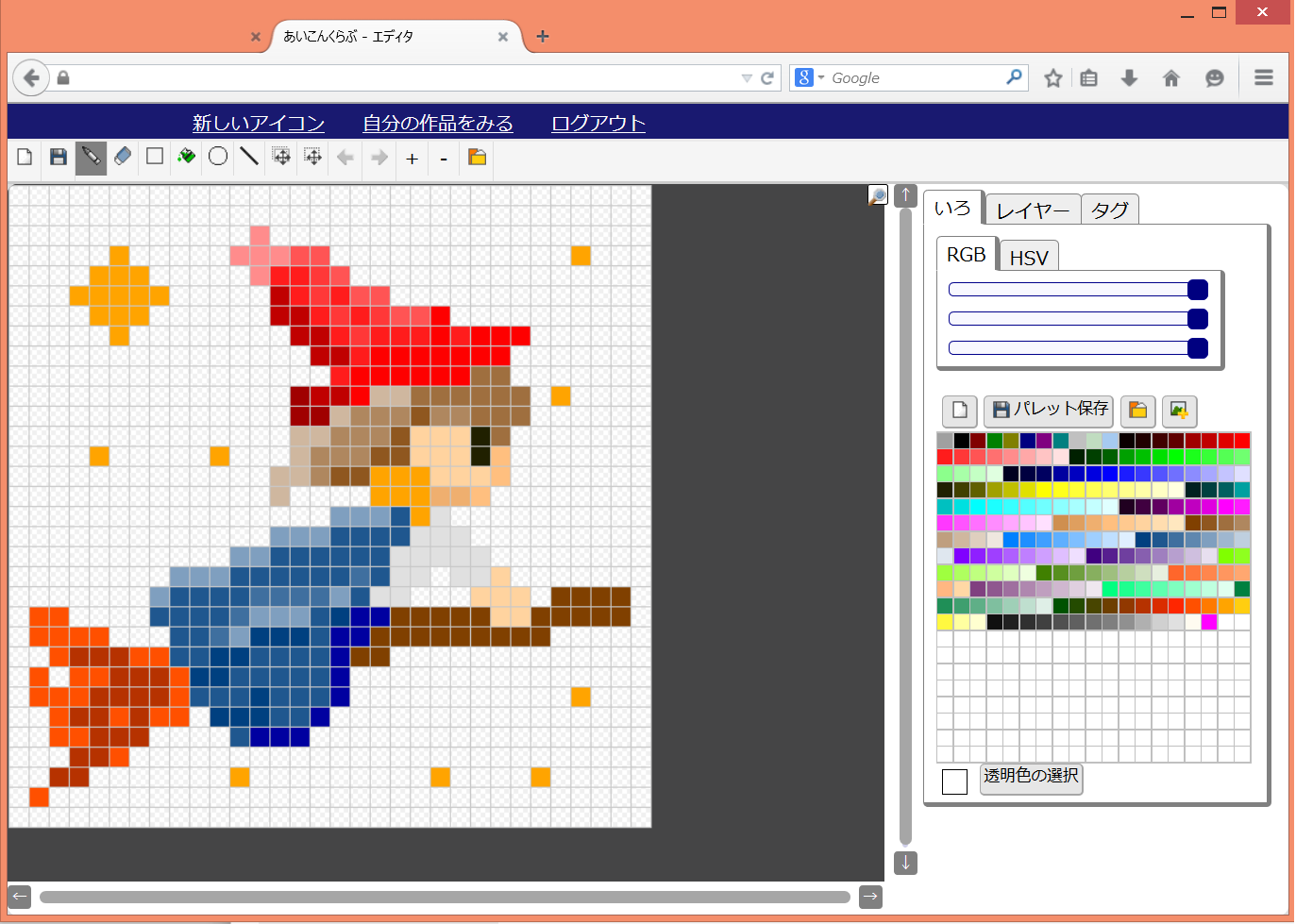Save the drawing with the floppy disk icon
This screenshot has height=924, width=1296.
(x=59, y=157)
